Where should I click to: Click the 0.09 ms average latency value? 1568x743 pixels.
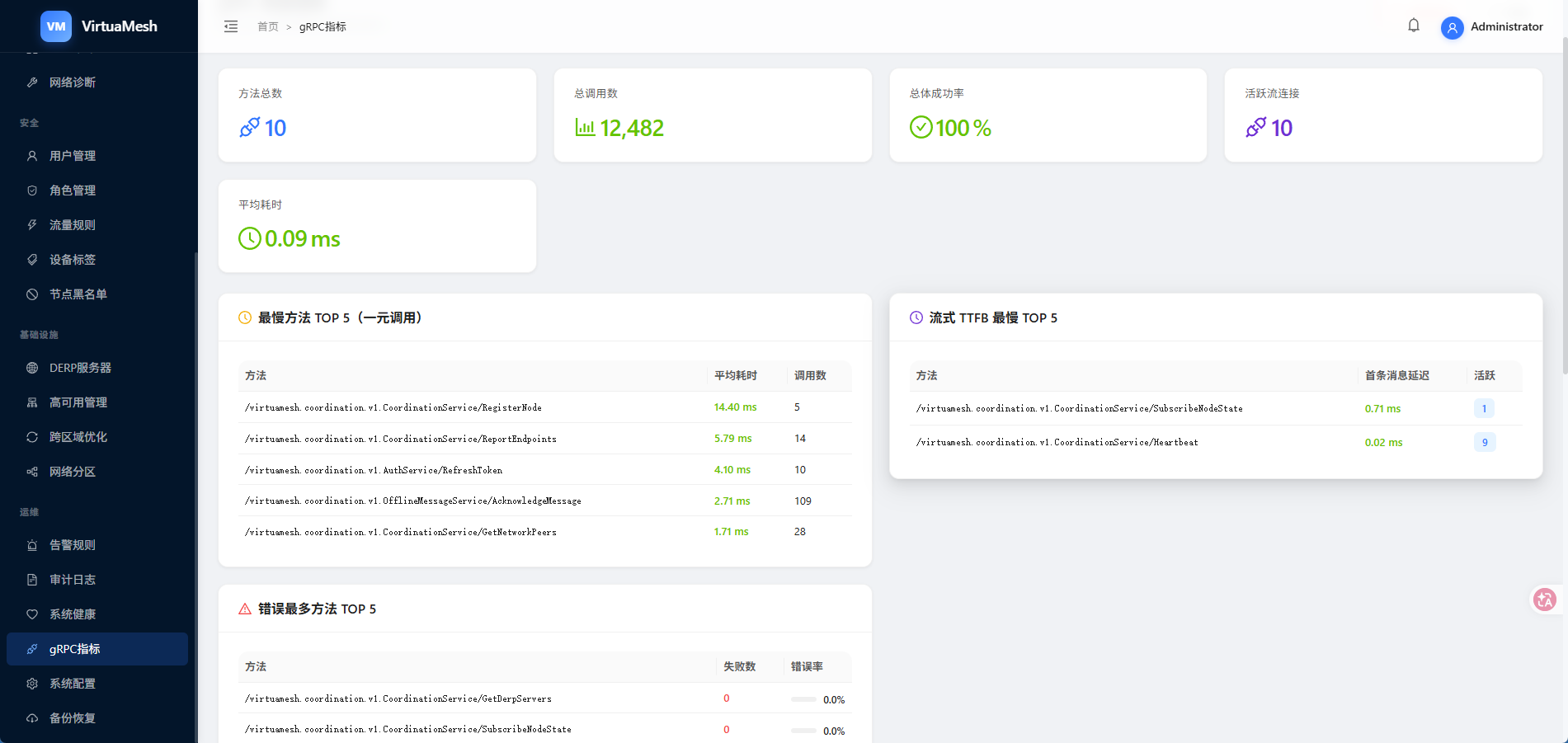tap(303, 238)
